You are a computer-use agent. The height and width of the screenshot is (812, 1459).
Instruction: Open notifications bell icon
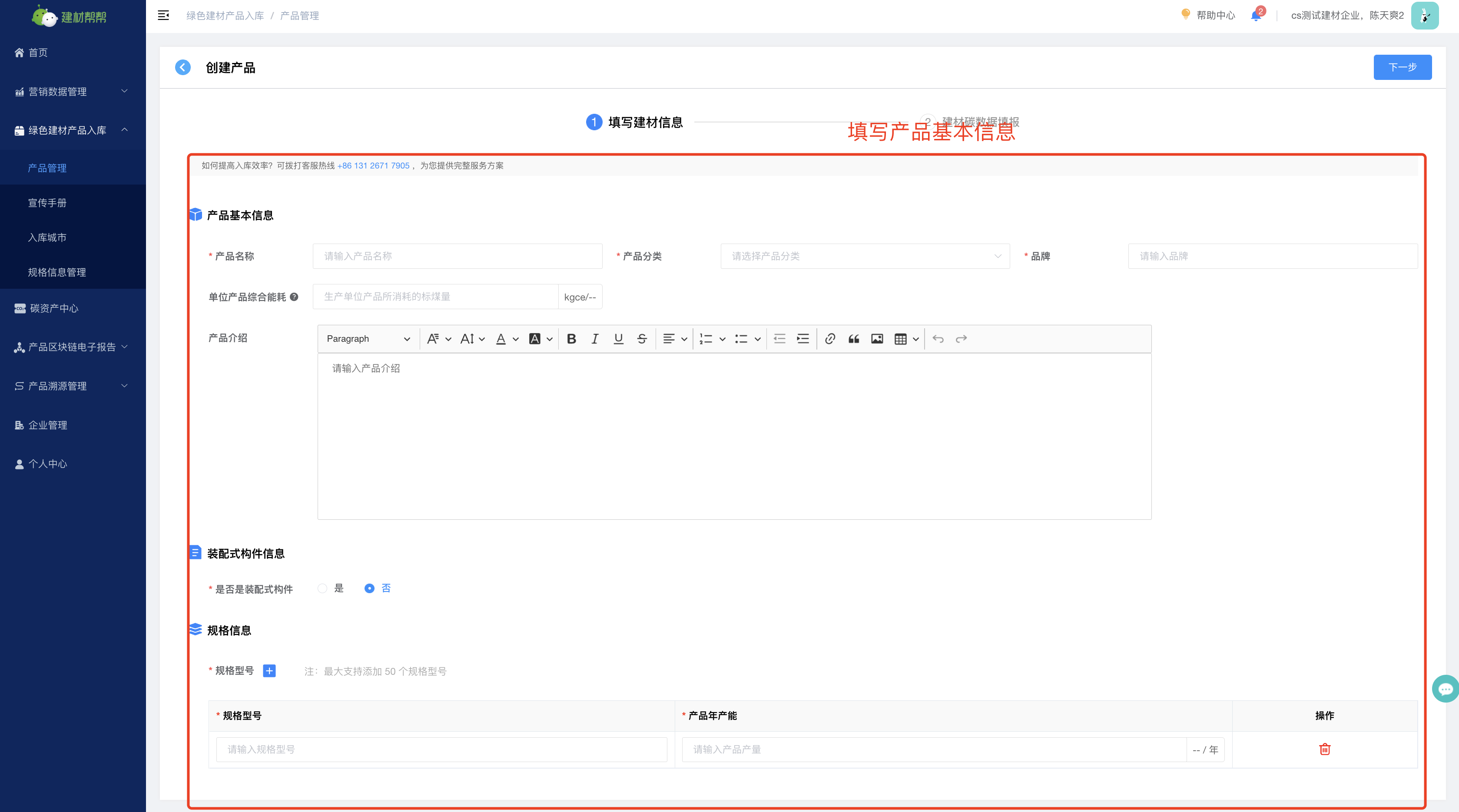click(1256, 16)
